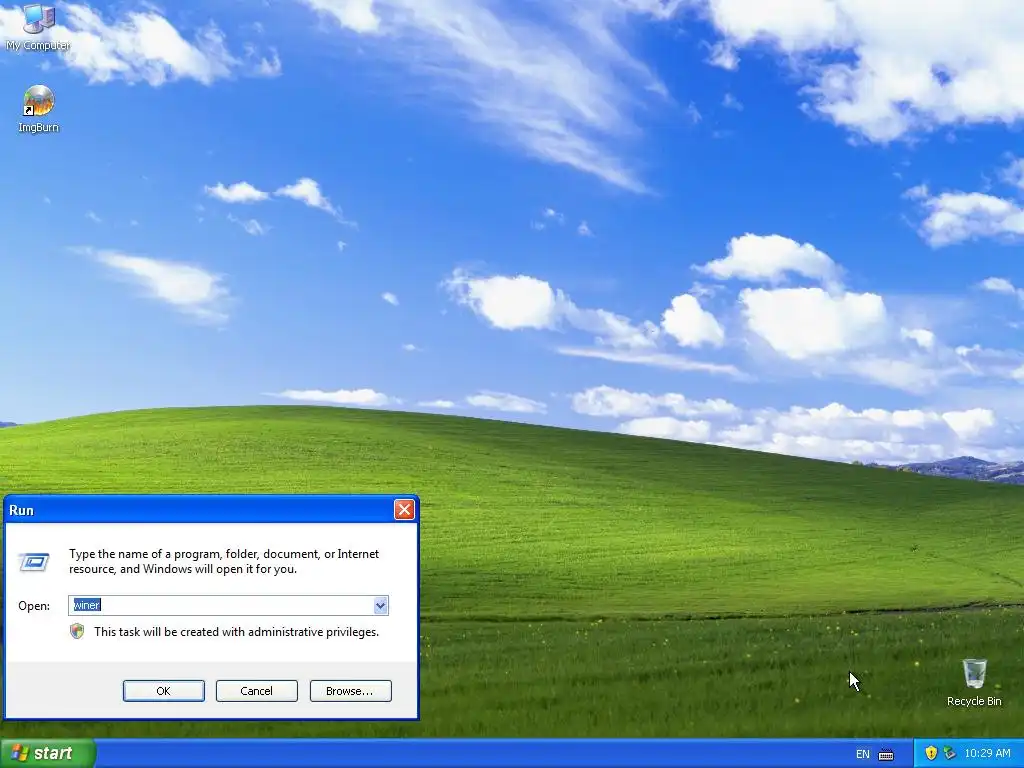Open the yellow security alert tray icon
1024x768 pixels.
[x=931, y=753]
